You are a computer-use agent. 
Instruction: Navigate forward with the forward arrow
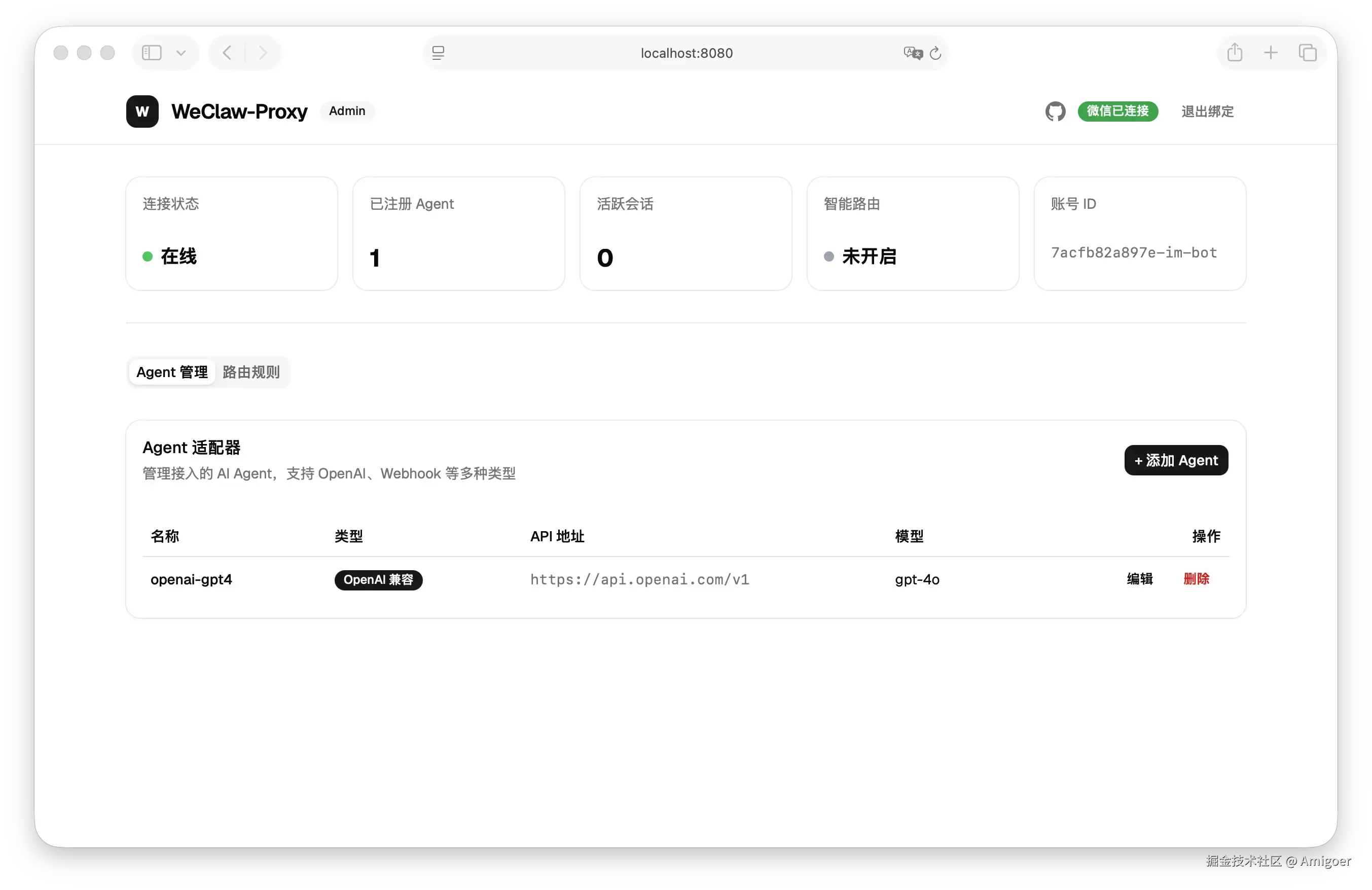263,52
